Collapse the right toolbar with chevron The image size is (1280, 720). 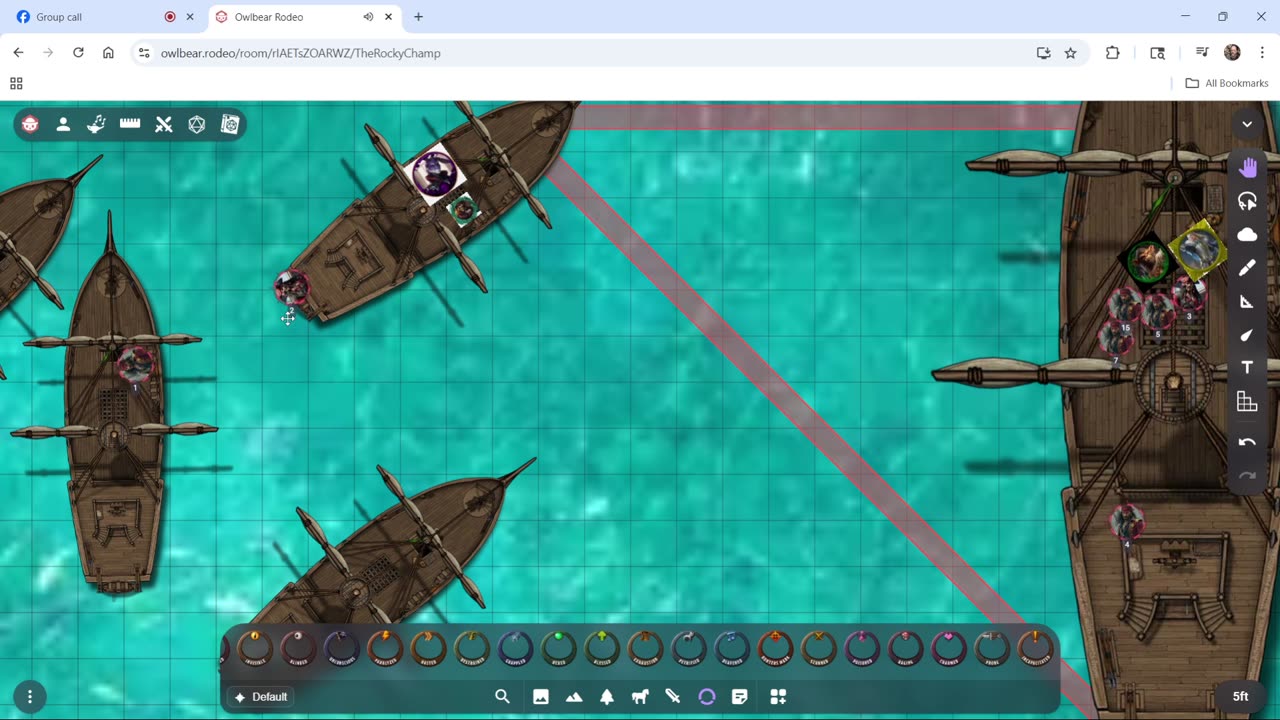(1247, 124)
